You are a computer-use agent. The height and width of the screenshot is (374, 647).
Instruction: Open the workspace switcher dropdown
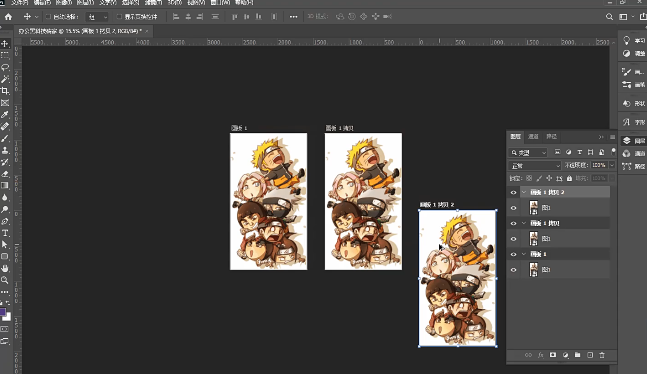pos(626,17)
